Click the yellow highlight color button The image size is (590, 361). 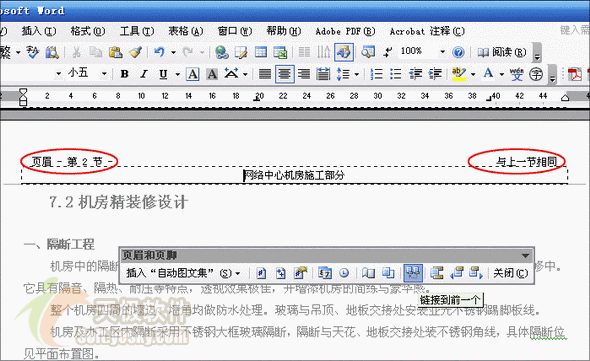pyautogui.click(x=459, y=74)
